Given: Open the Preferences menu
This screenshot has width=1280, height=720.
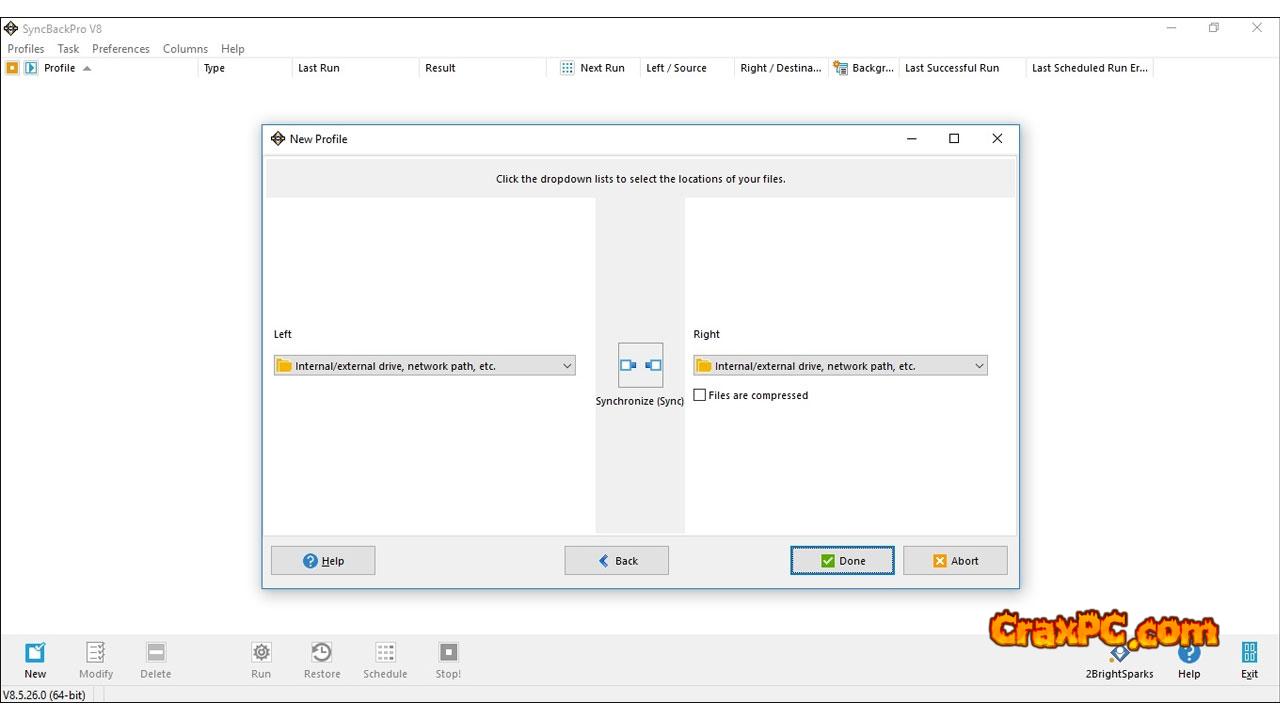Looking at the screenshot, I should tap(121, 49).
